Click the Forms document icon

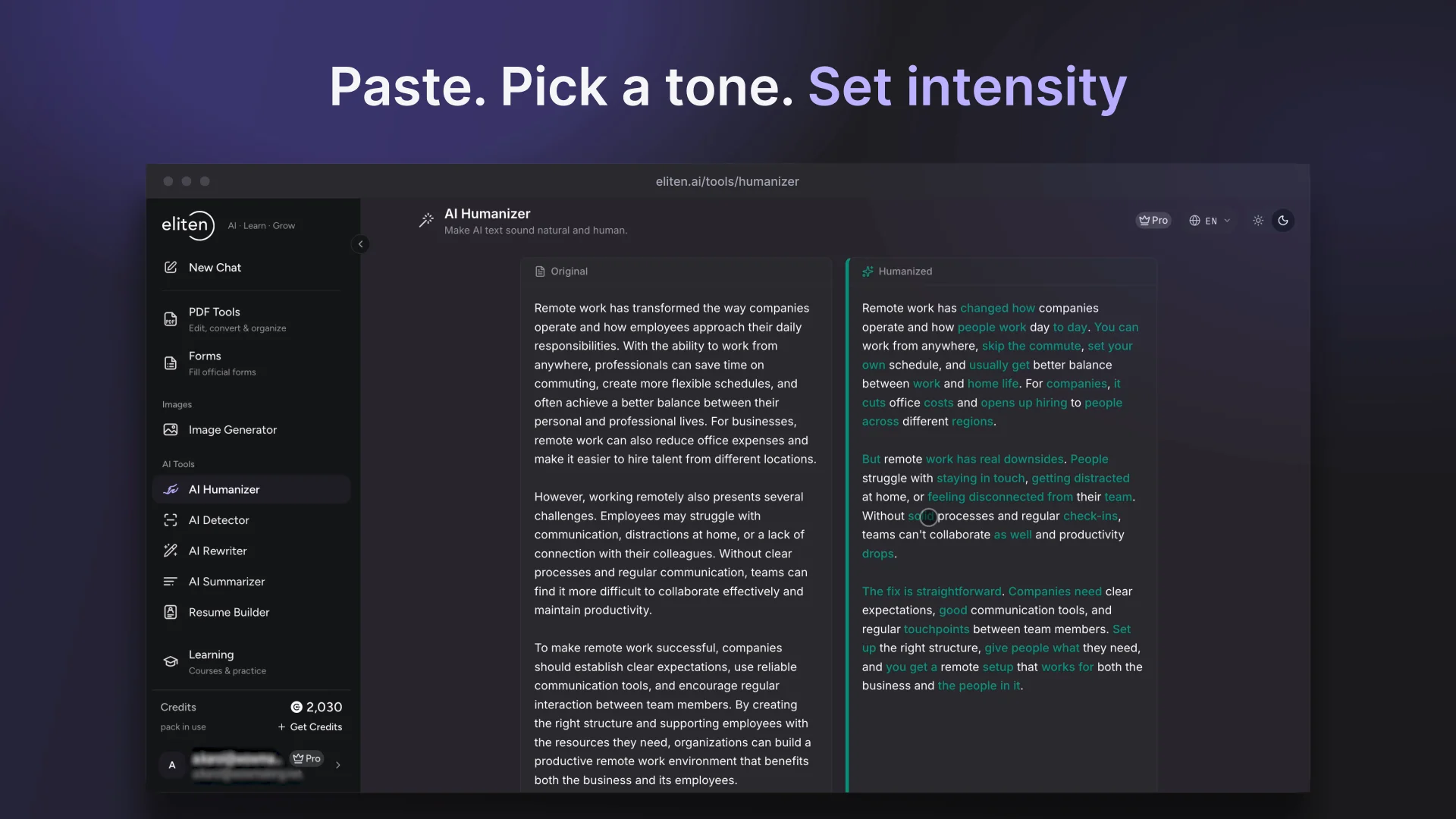point(171,363)
